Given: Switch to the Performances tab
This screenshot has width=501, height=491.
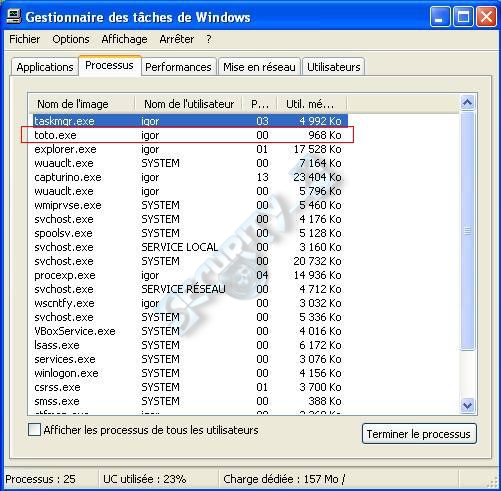Looking at the screenshot, I should tap(178, 67).
